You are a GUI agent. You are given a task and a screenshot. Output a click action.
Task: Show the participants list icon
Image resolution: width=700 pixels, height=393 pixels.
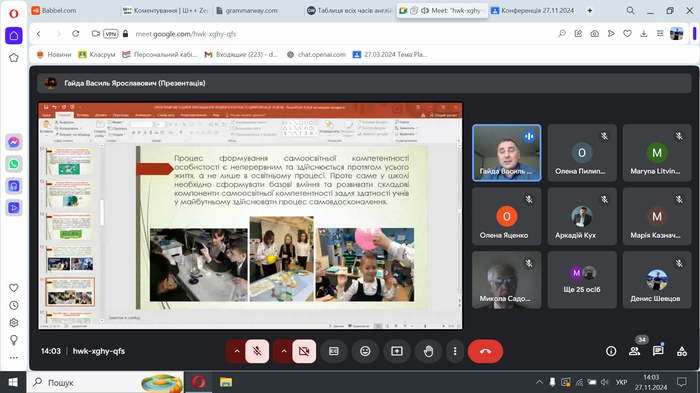[634, 351]
